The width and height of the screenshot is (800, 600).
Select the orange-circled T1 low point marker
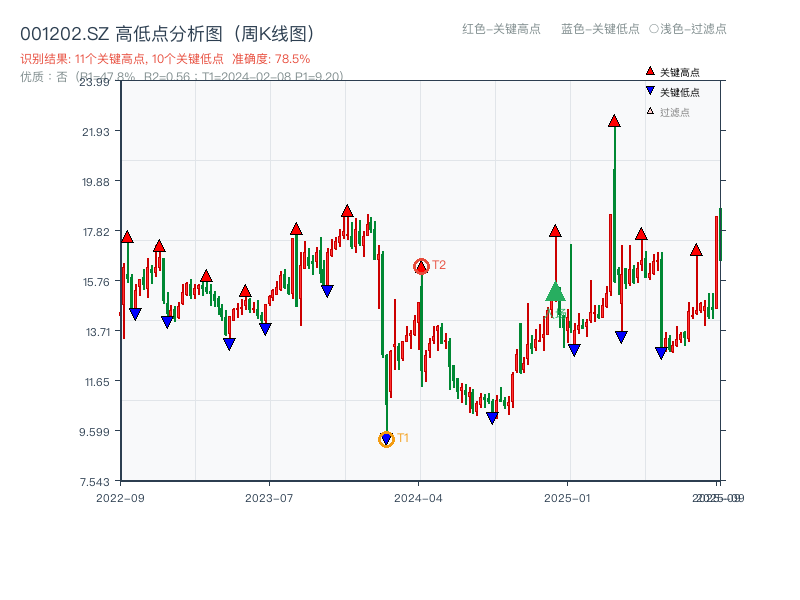[385, 438]
